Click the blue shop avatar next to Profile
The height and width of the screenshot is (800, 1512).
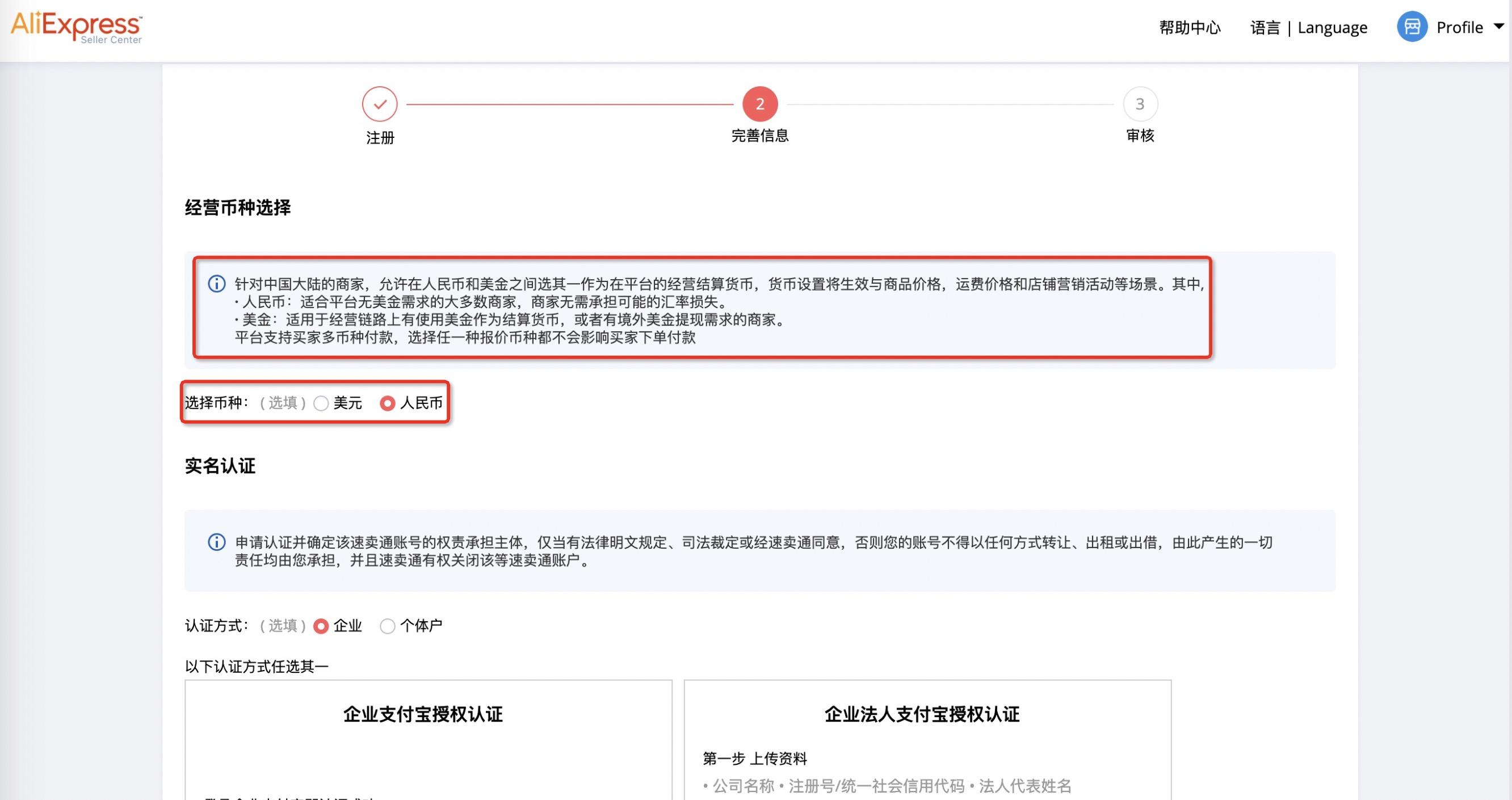[x=1412, y=27]
